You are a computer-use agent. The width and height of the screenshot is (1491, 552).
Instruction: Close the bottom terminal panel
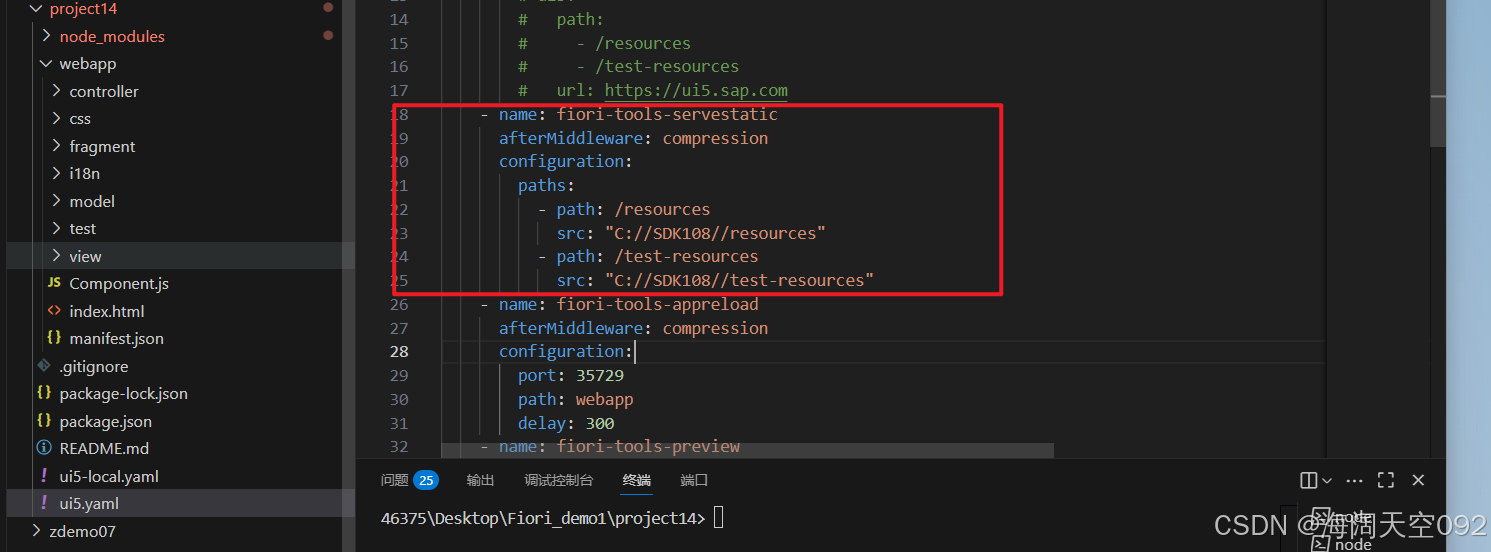pyautogui.click(x=1418, y=480)
